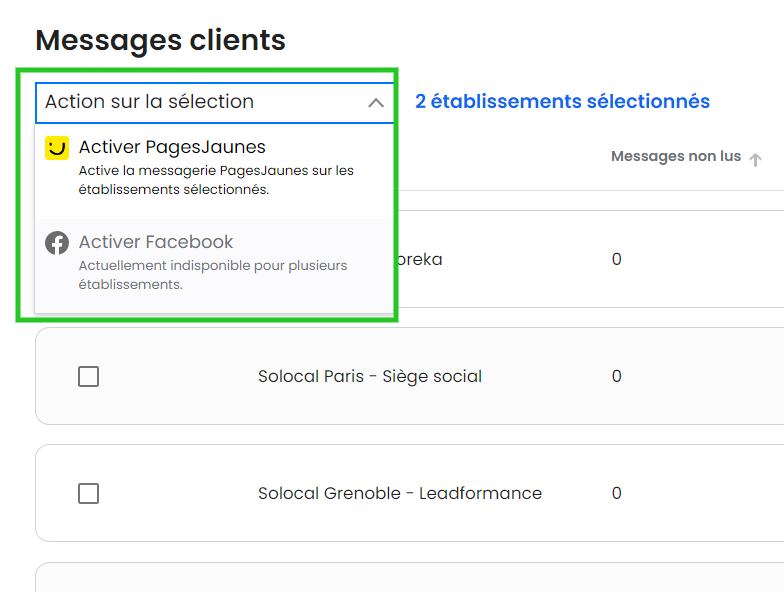Image resolution: width=784 pixels, height=592 pixels.
Task: Click the Messages clients page heading
Action: 160,40
